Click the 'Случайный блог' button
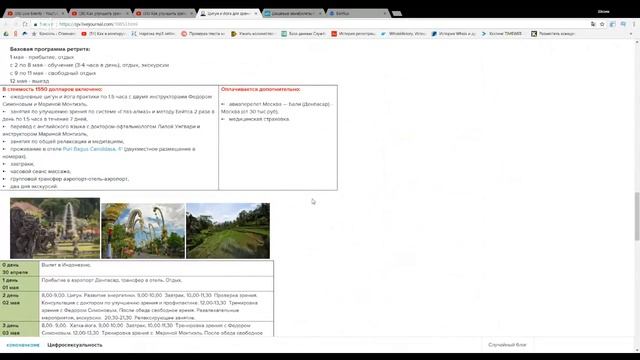 click(x=507, y=345)
